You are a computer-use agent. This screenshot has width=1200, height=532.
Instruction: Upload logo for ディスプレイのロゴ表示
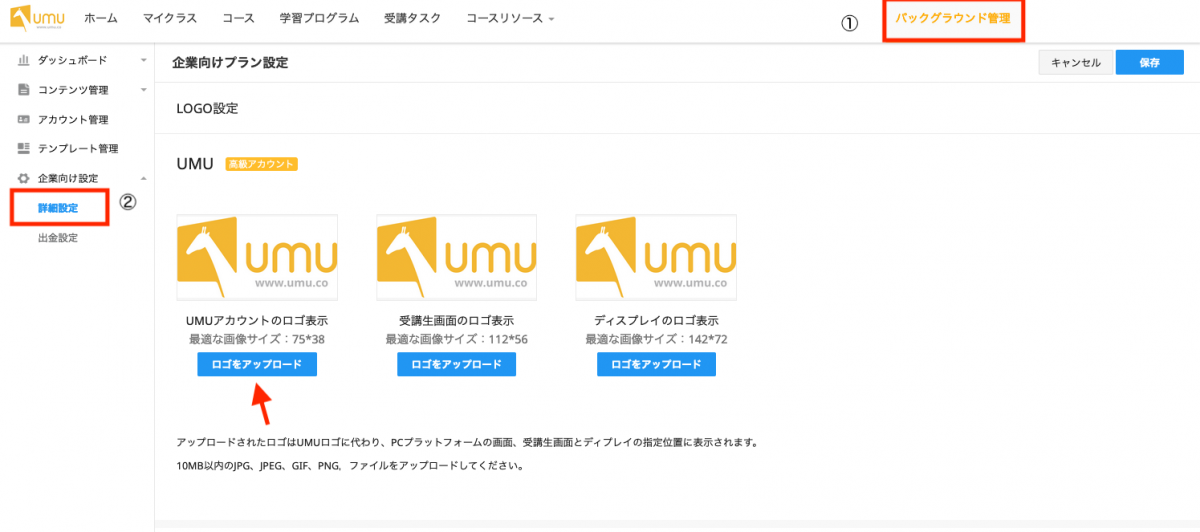coord(657,364)
